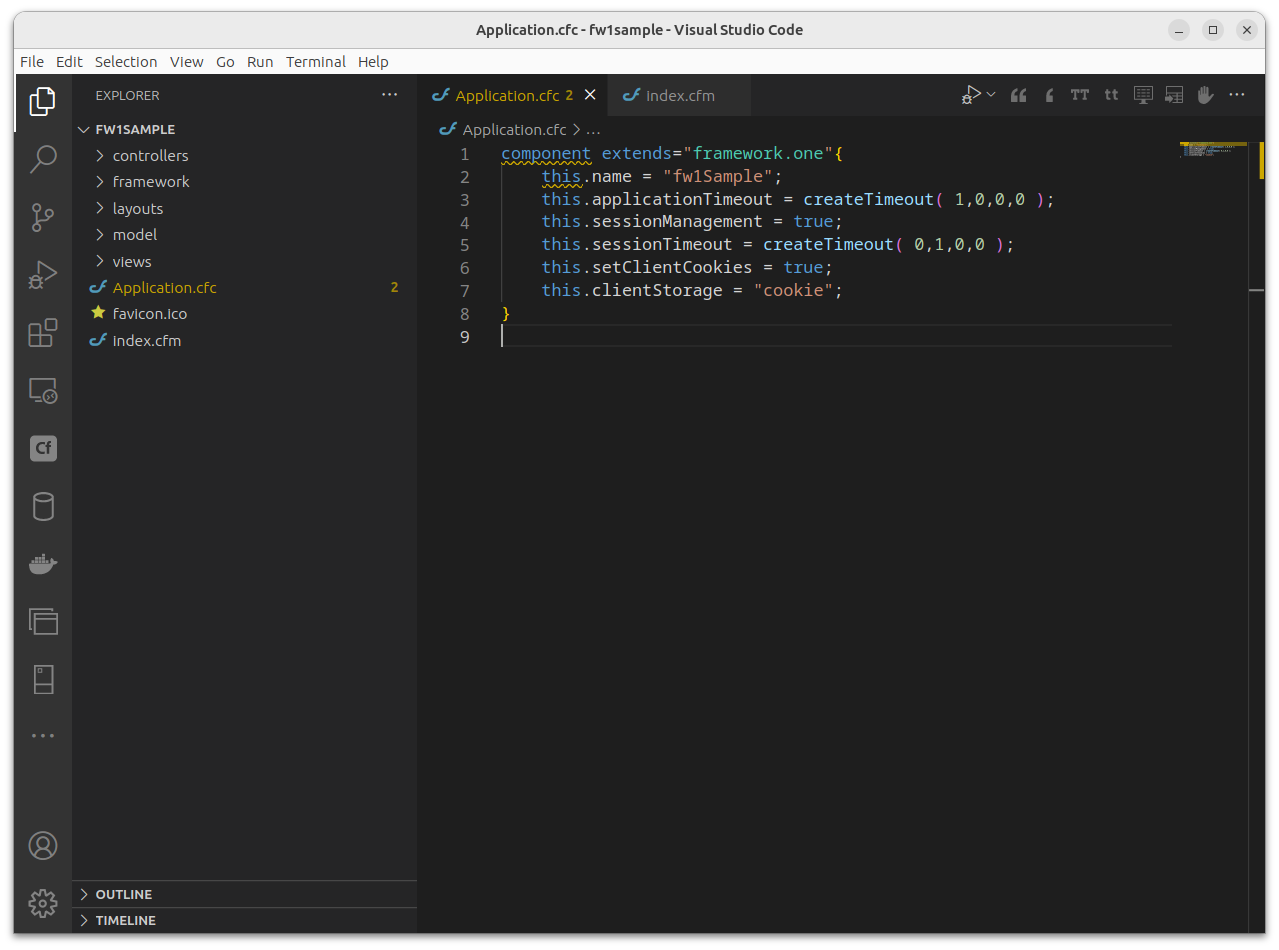Click the table import arrow toolbar icon

click(1174, 95)
